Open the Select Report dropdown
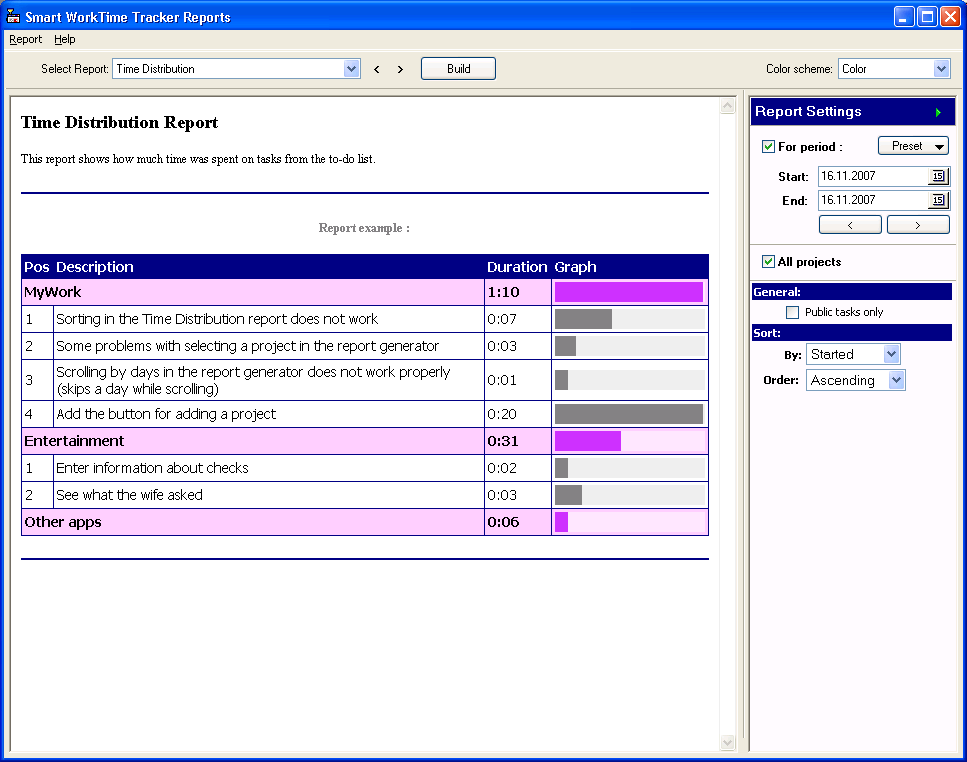 352,69
